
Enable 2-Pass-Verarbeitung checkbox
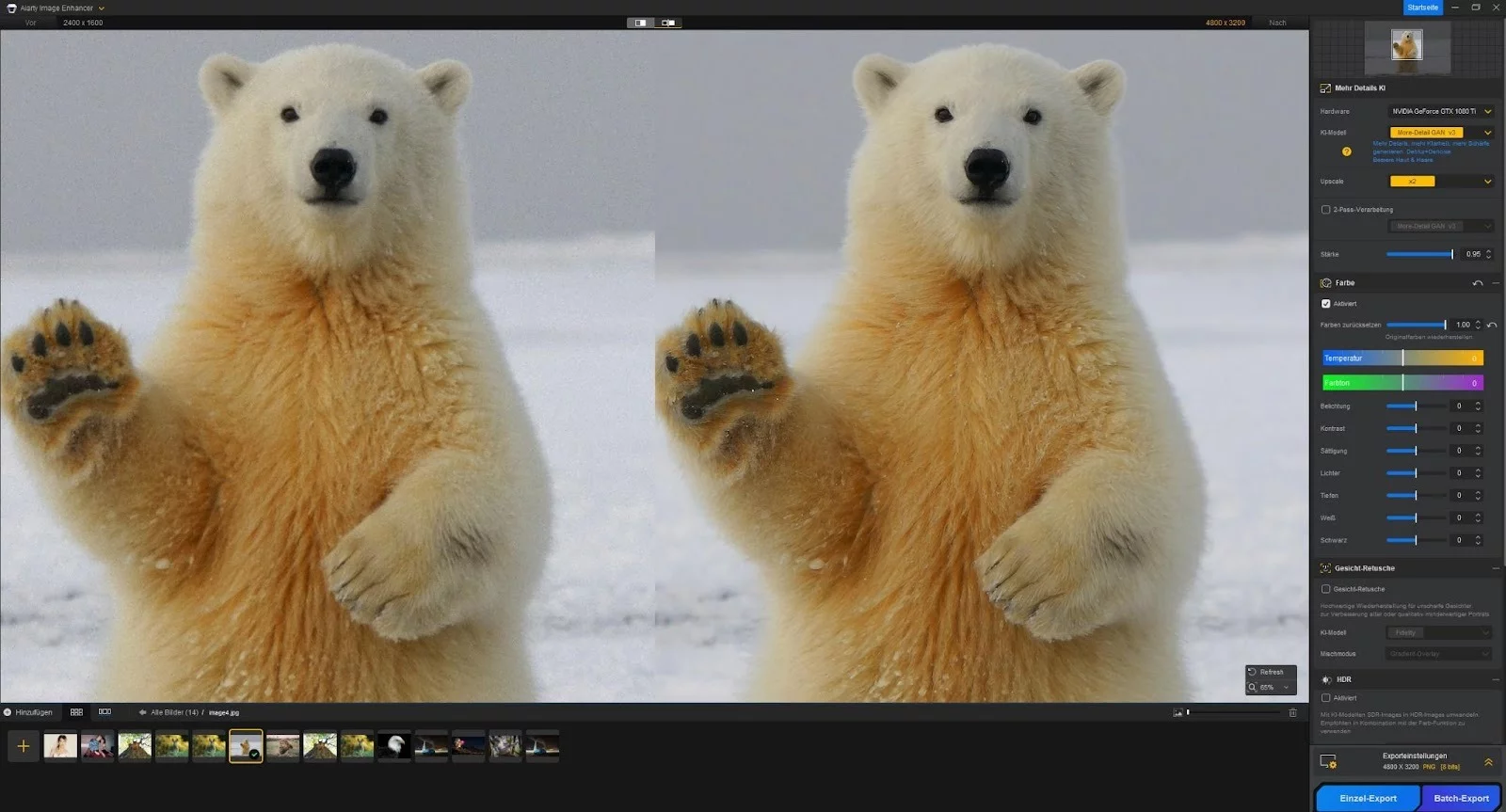click(x=1325, y=210)
